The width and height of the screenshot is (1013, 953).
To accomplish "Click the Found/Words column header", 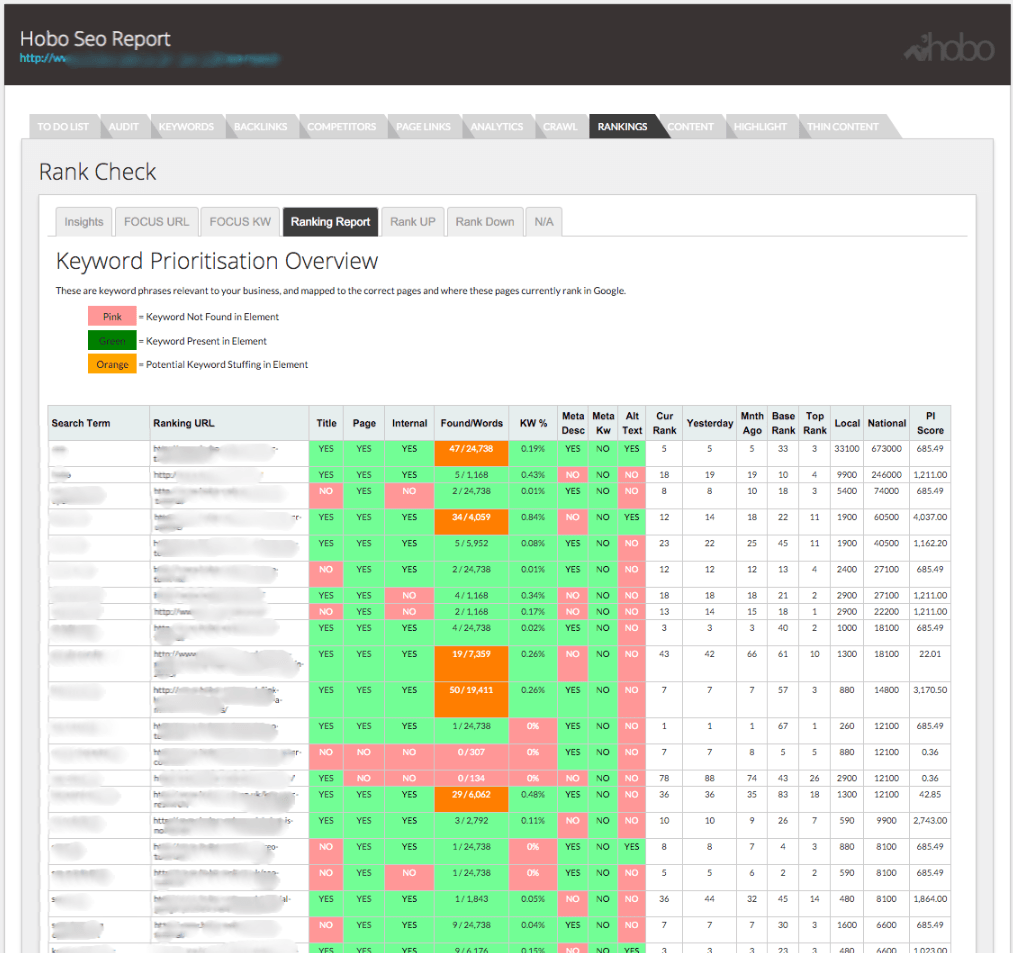I will [472, 423].
